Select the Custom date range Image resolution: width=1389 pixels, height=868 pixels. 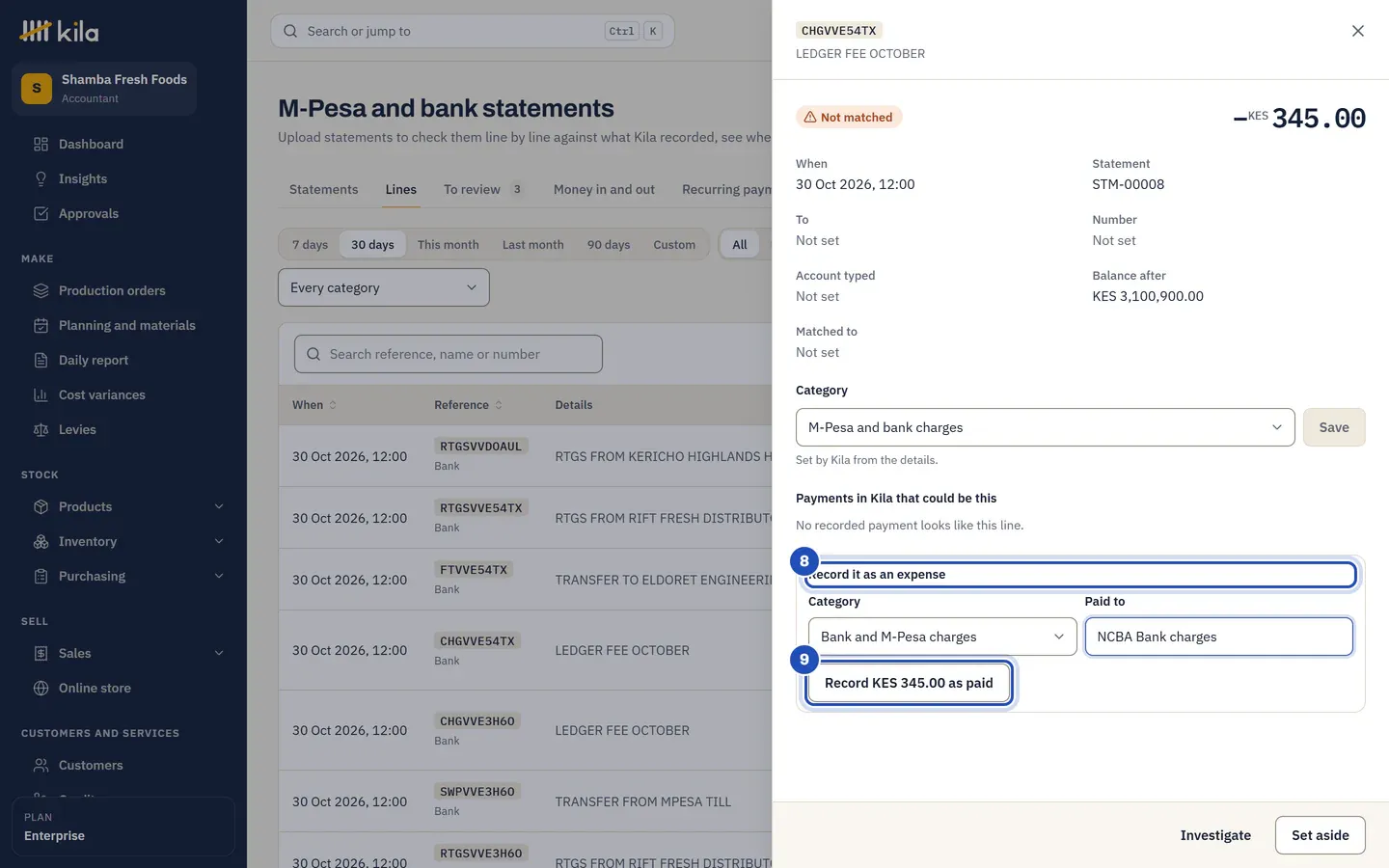coord(674,244)
